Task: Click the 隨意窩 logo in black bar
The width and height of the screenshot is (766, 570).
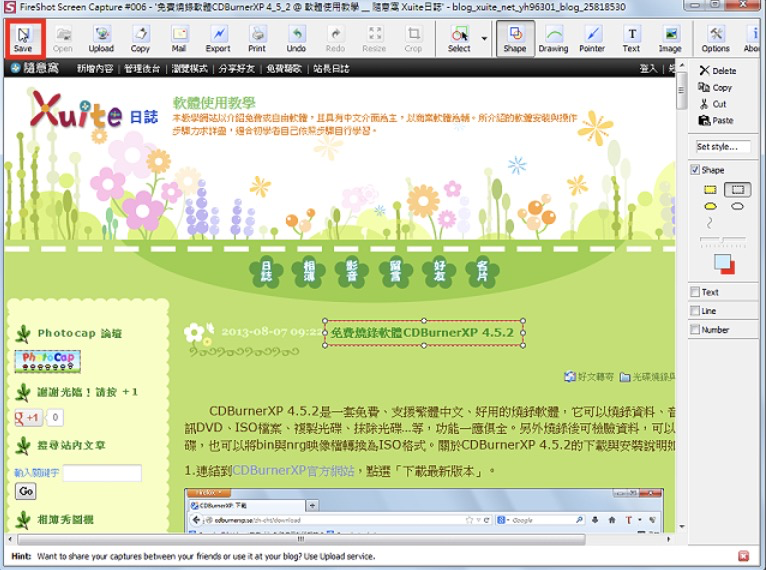Action: pyautogui.click(x=35, y=68)
